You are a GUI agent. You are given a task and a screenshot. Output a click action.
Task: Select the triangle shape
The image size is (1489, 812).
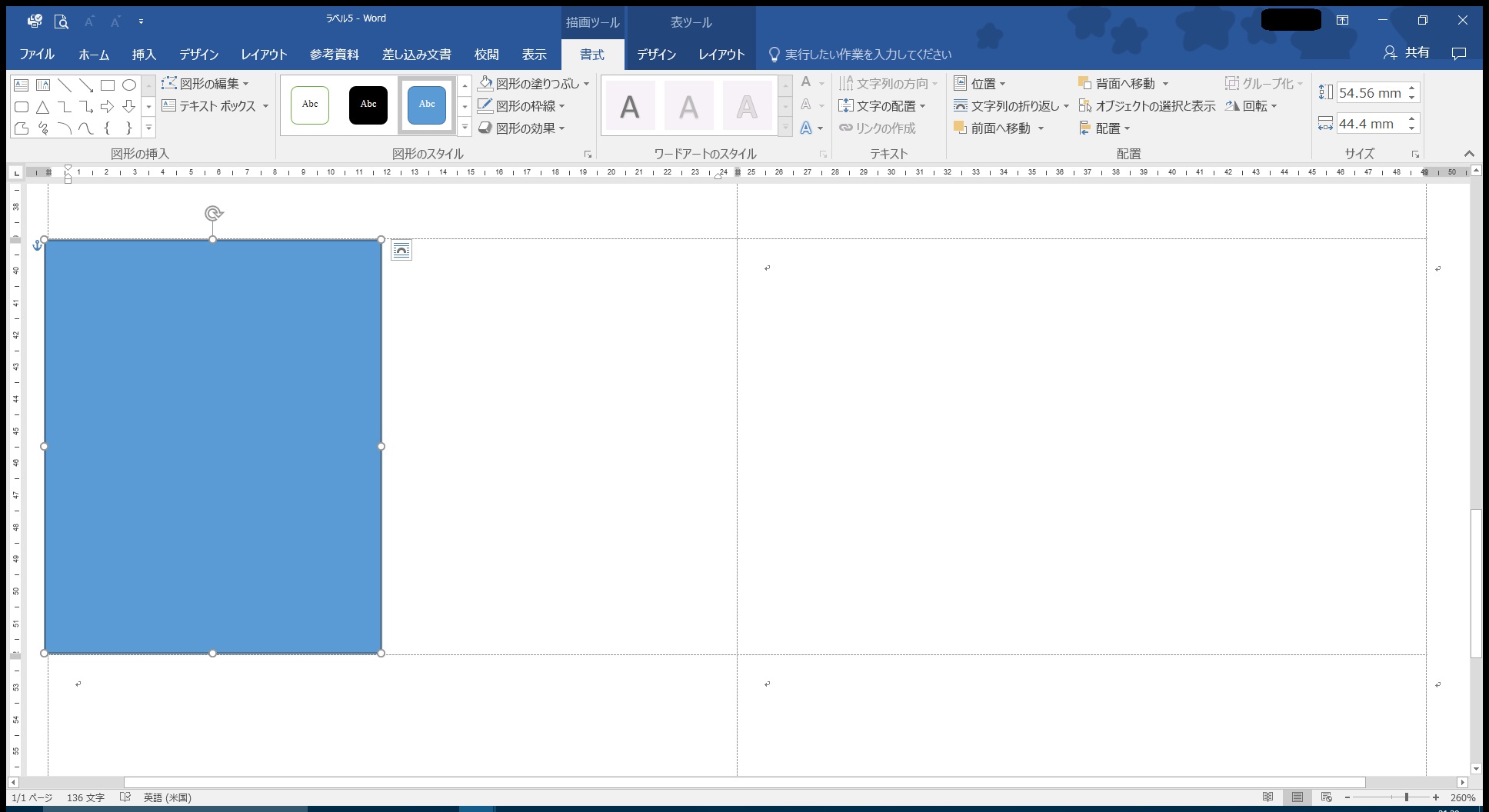(43, 107)
